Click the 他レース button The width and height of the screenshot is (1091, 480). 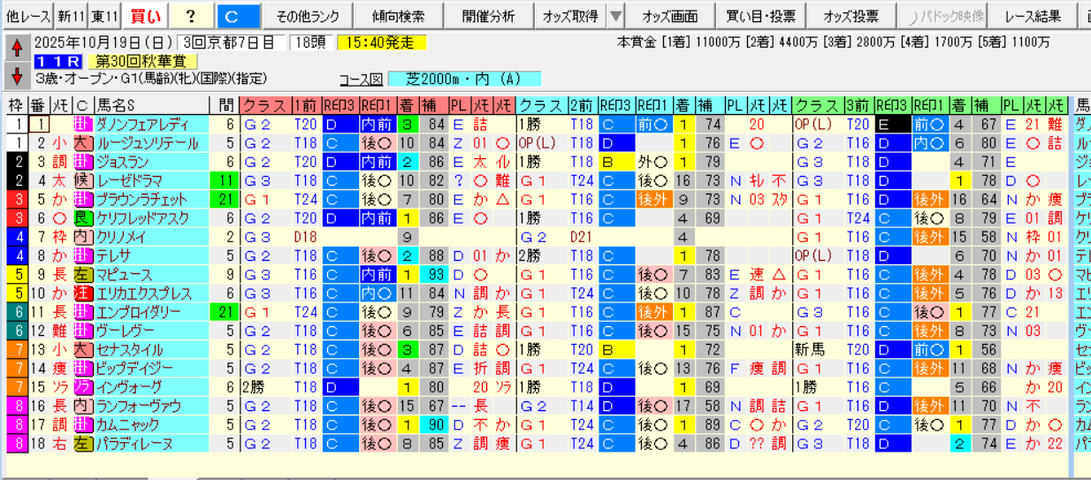coord(27,15)
